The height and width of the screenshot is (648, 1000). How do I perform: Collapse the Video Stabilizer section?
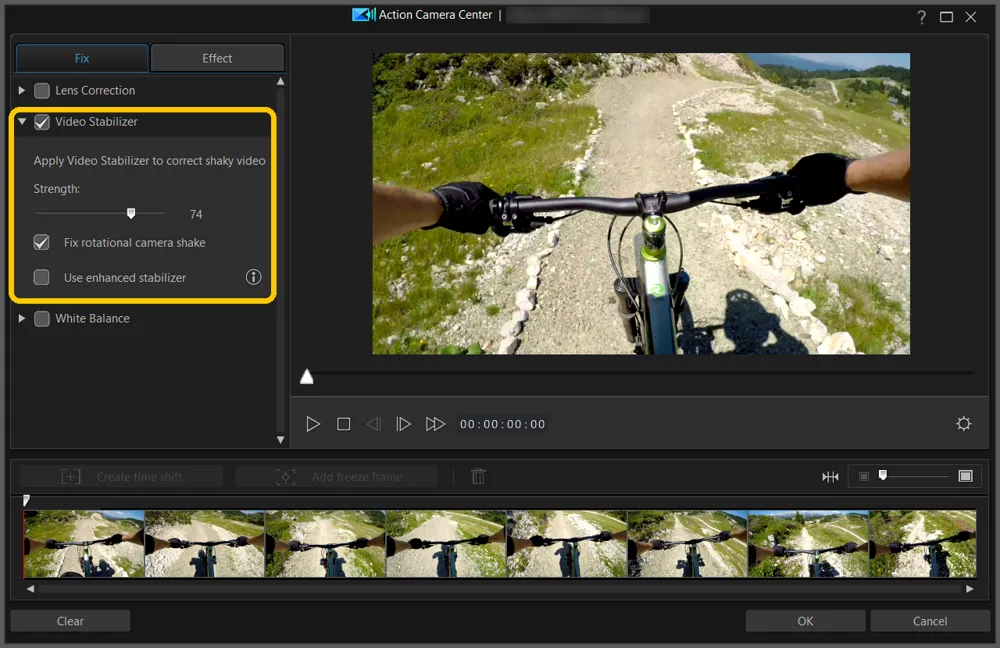coord(22,121)
